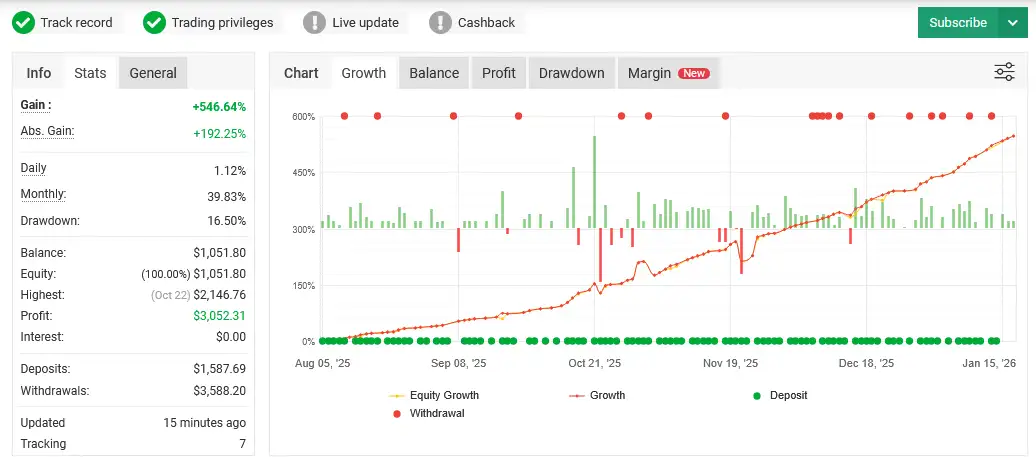1036x466 pixels.
Task: Toggle Equity Growth series in legend
Action: click(440, 395)
